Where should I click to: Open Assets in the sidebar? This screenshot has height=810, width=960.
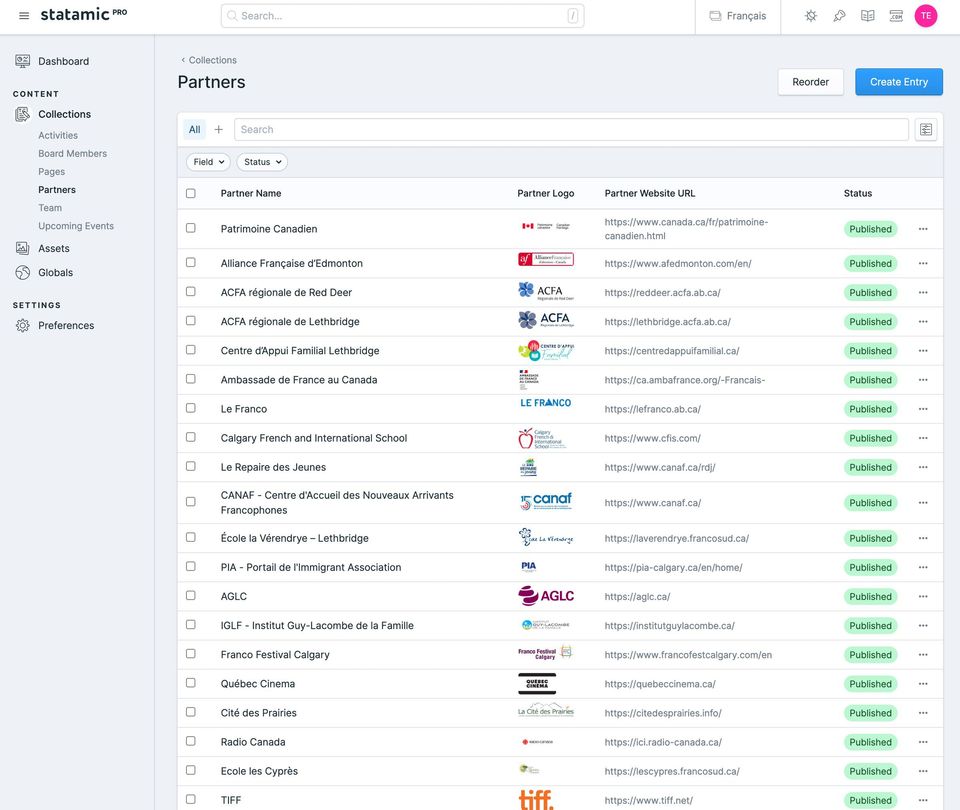(x=54, y=248)
